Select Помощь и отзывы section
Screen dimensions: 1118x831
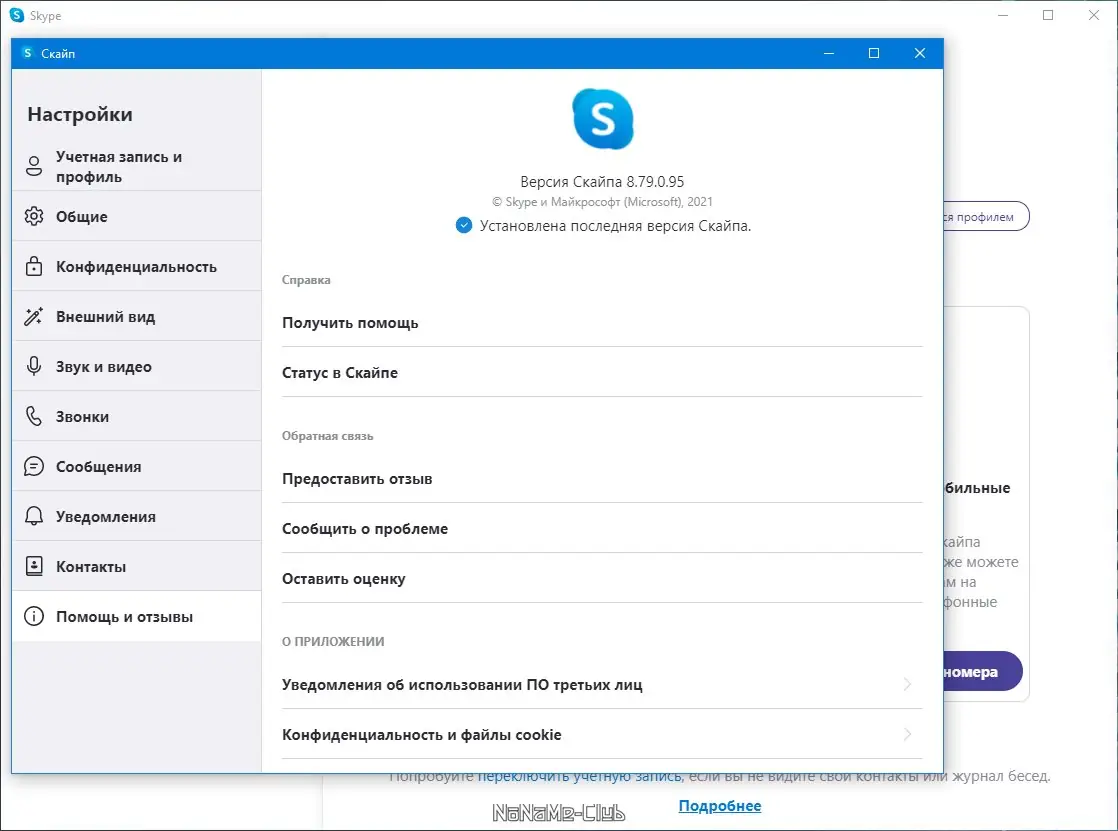pos(137,616)
